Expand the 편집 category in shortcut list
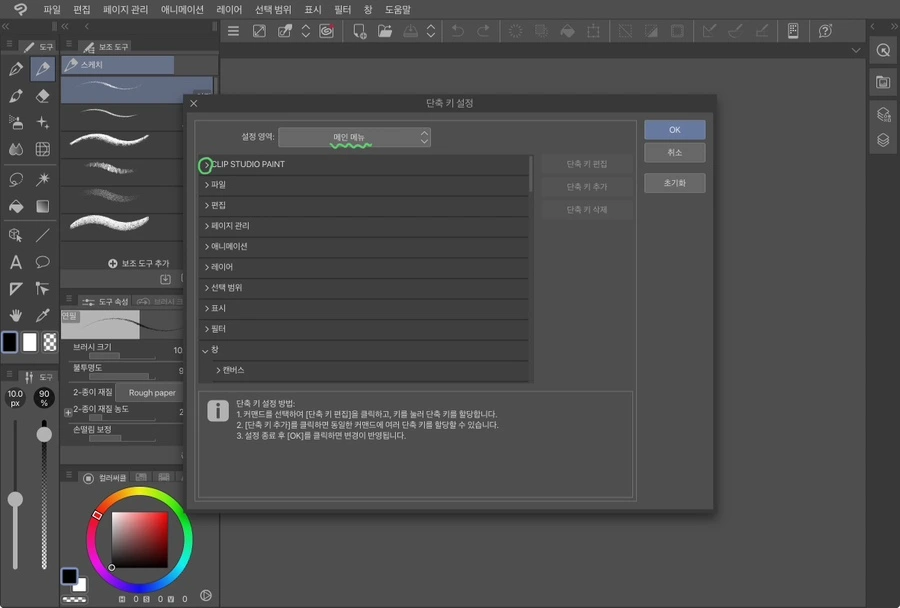Viewport: 900px width, 608px height. point(207,206)
